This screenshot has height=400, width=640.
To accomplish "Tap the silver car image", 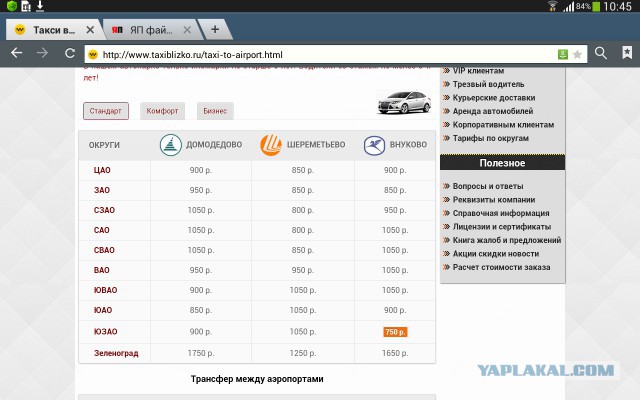I will [x=404, y=102].
